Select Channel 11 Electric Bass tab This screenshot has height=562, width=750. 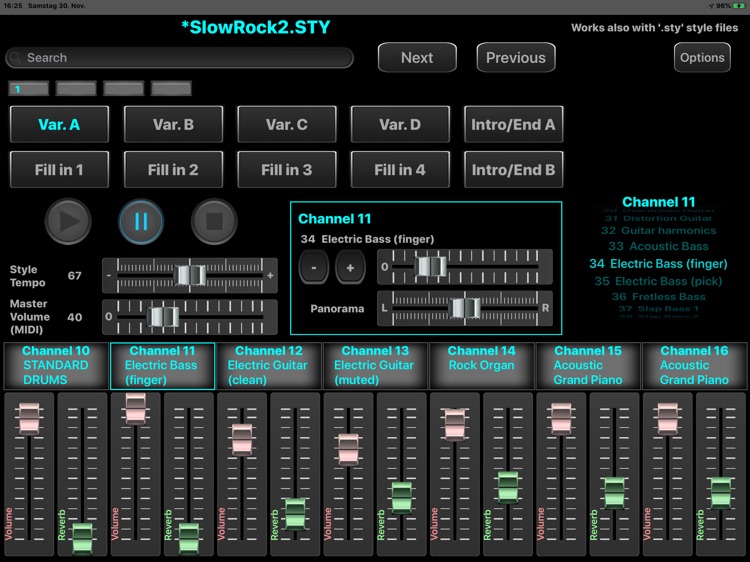(x=162, y=366)
